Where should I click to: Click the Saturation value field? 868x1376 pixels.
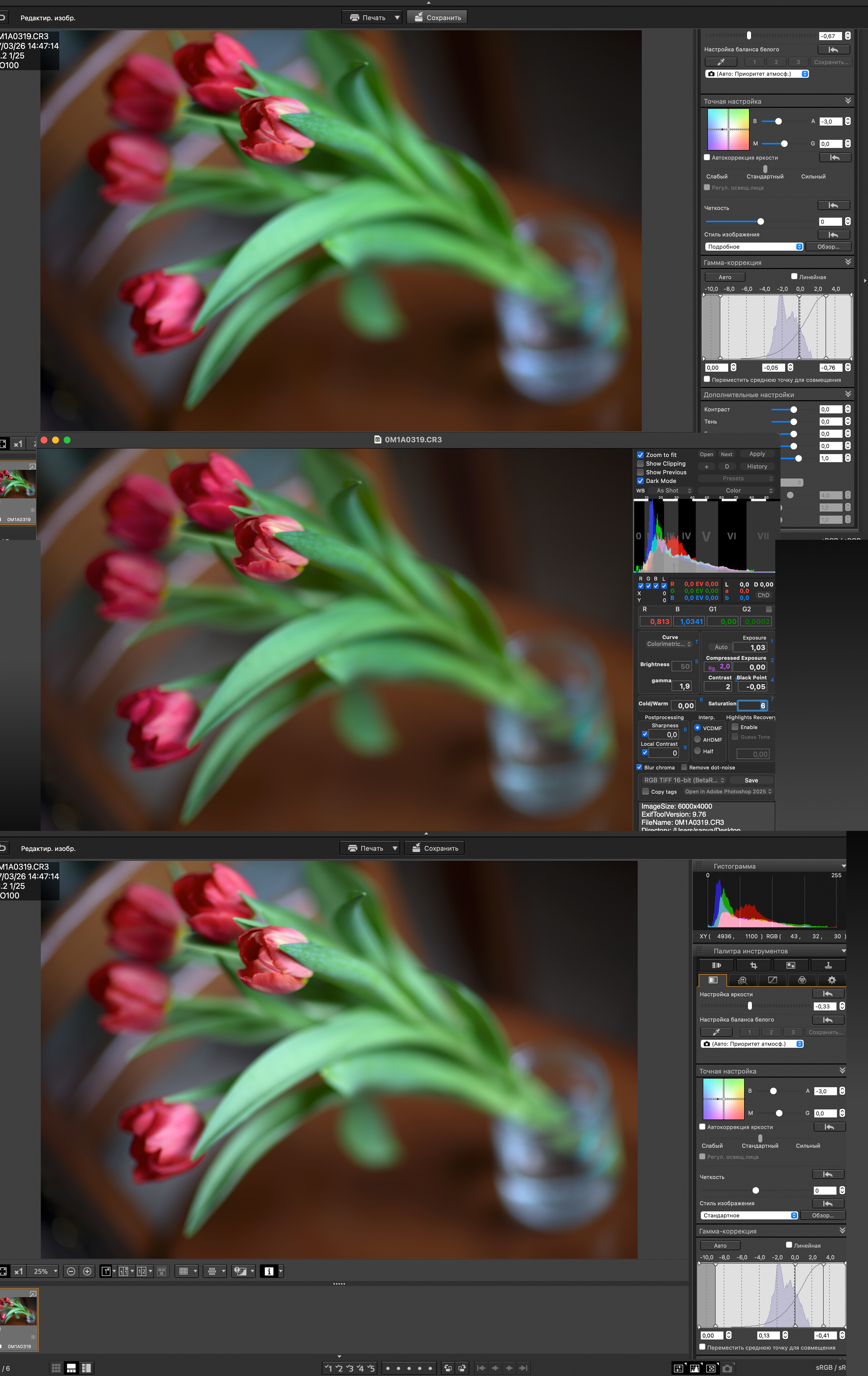pos(752,706)
